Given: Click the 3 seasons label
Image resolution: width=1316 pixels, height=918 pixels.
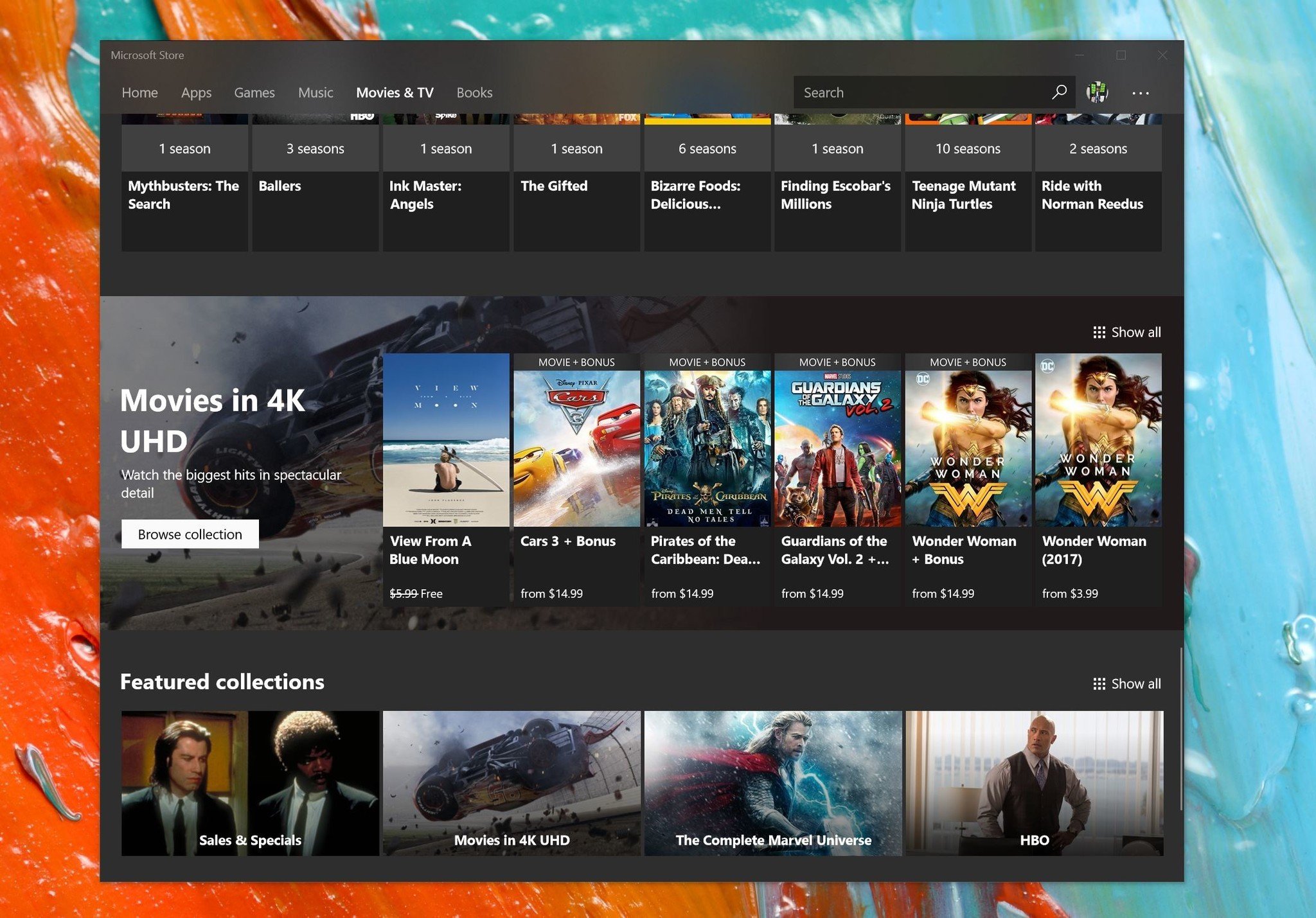Looking at the screenshot, I should point(316,148).
